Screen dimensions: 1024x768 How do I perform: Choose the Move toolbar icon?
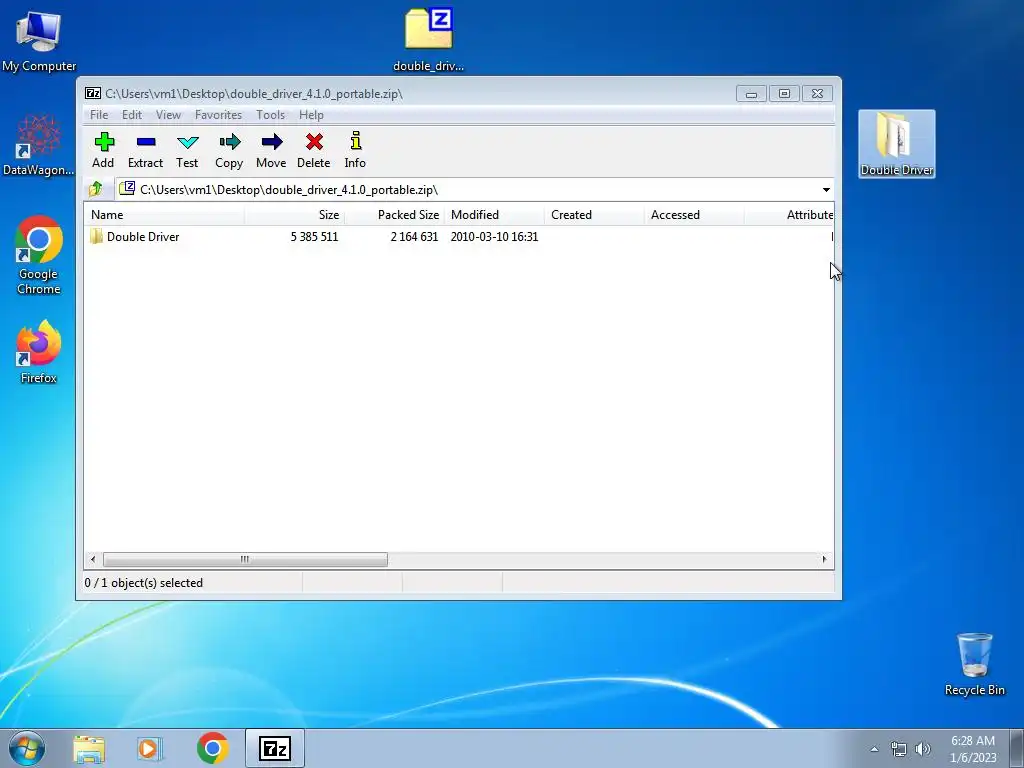(x=271, y=150)
